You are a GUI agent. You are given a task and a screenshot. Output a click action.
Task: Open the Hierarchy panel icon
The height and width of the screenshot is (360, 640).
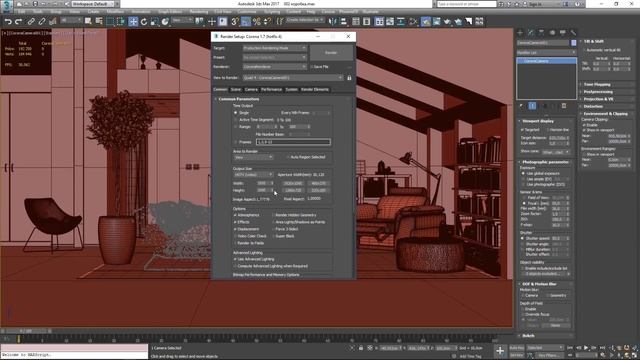coord(541,32)
